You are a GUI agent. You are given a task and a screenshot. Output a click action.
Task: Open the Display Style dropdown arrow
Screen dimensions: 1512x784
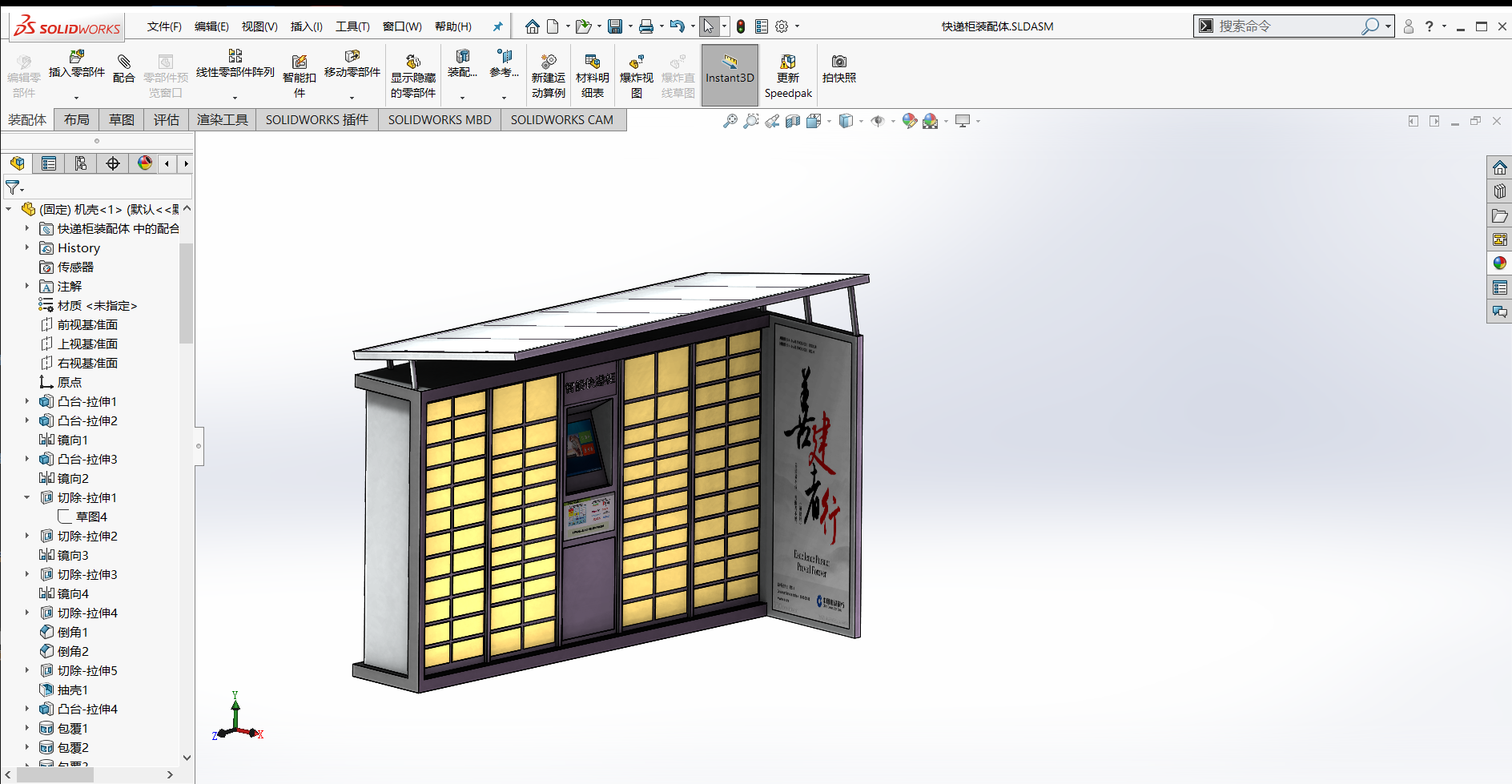(x=860, y=121)
